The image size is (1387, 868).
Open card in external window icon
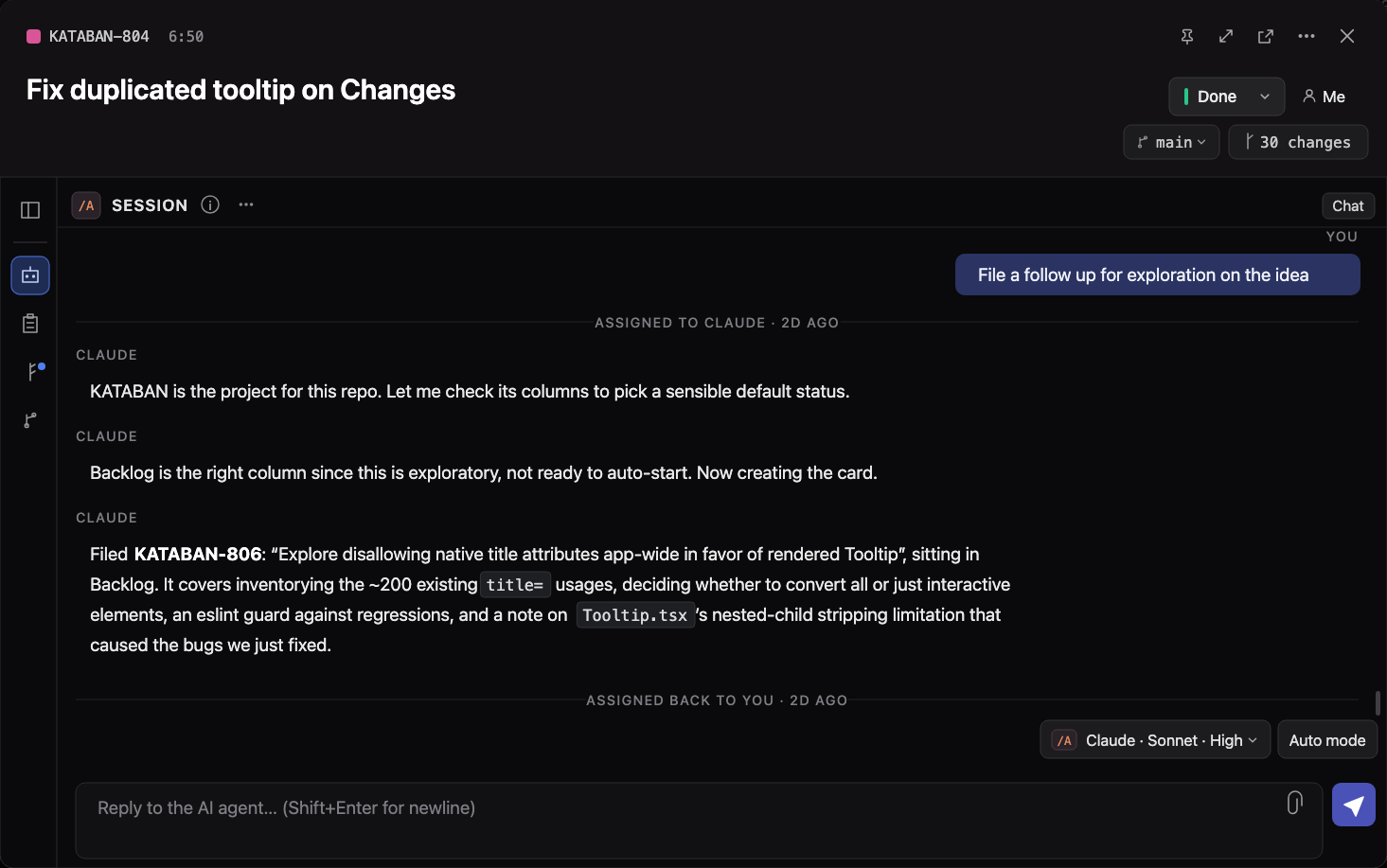click(x=1266, y=36)
